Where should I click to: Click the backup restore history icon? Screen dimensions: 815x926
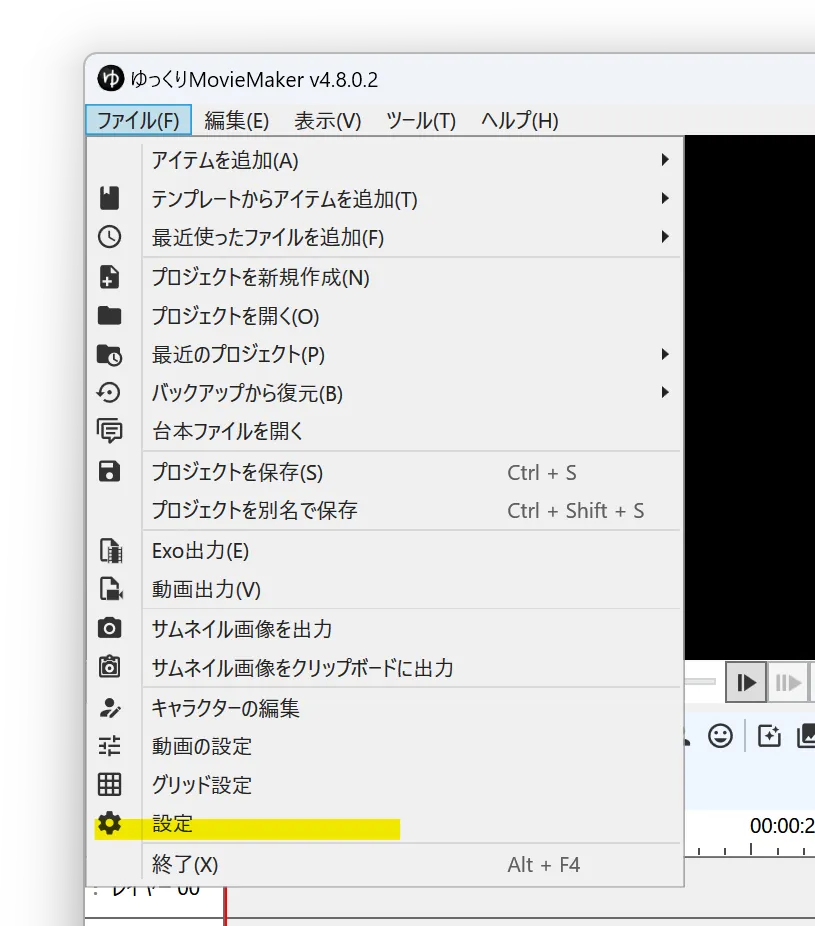point(109,393)
